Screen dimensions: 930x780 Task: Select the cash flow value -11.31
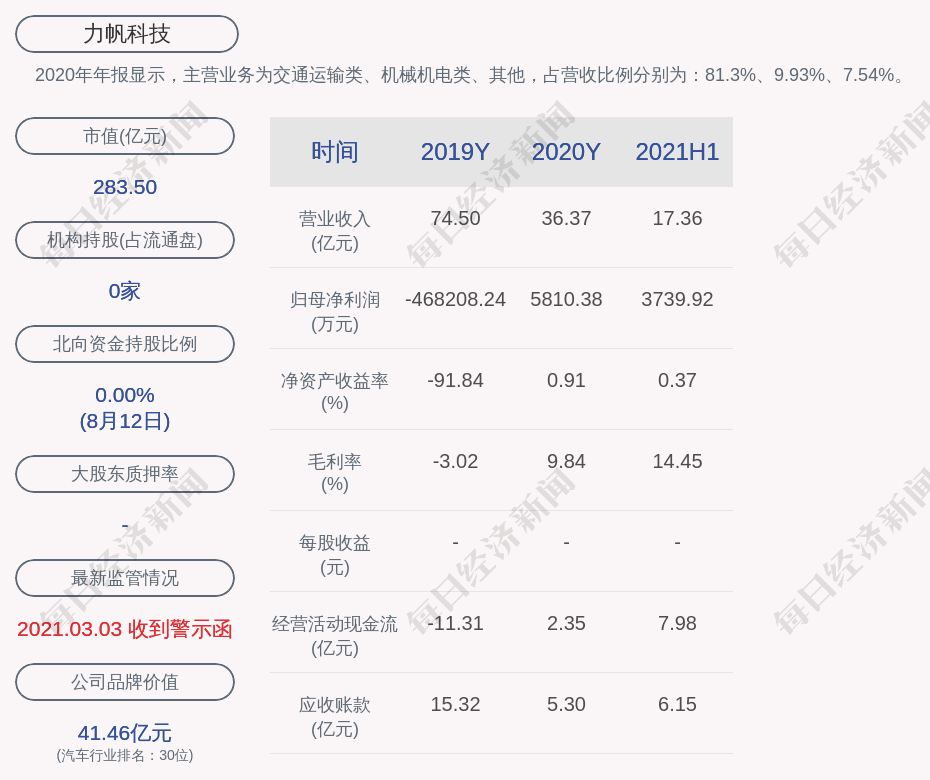click(456, 623)
